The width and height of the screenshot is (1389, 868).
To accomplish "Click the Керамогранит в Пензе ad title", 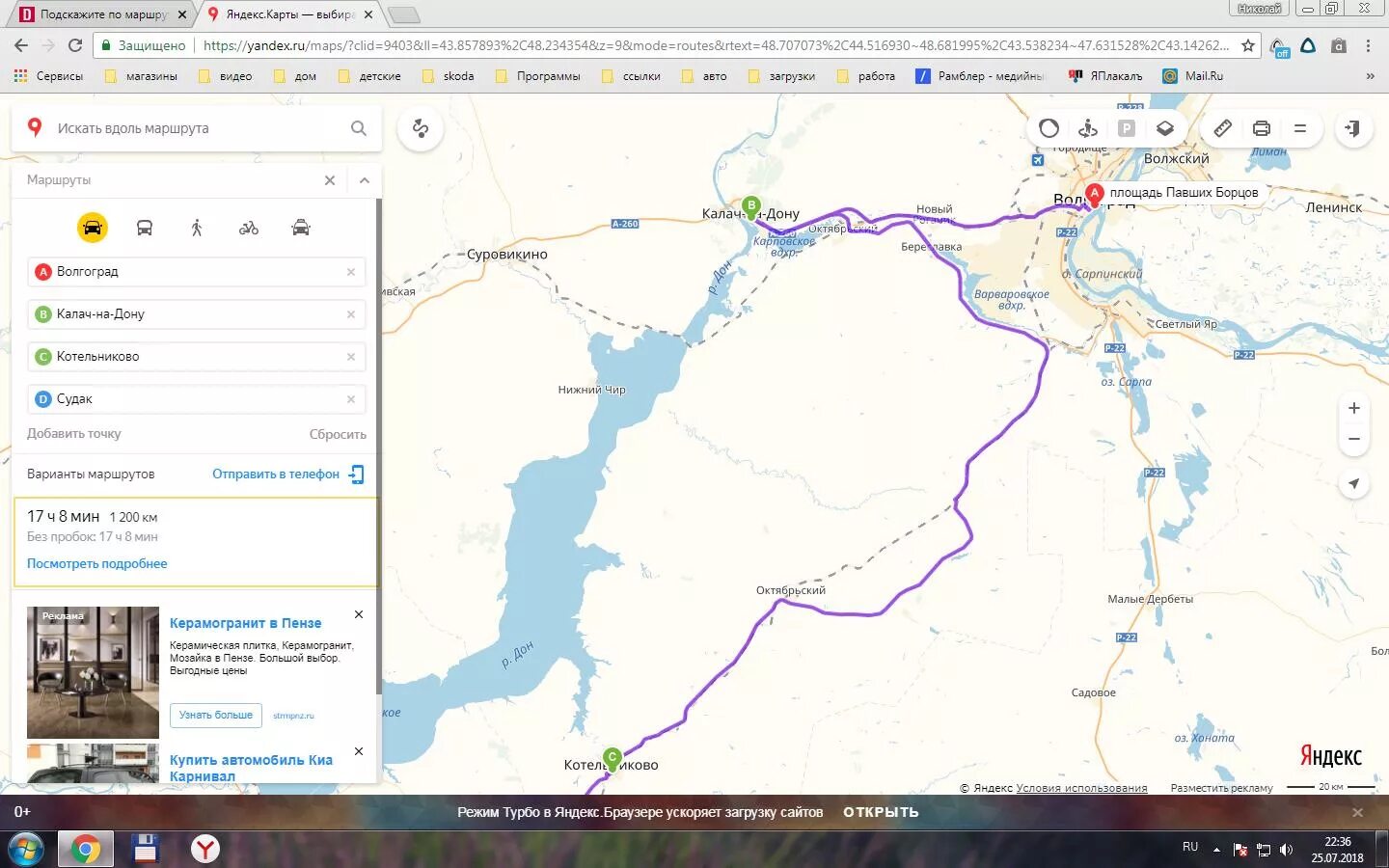I will click(246, 624).
